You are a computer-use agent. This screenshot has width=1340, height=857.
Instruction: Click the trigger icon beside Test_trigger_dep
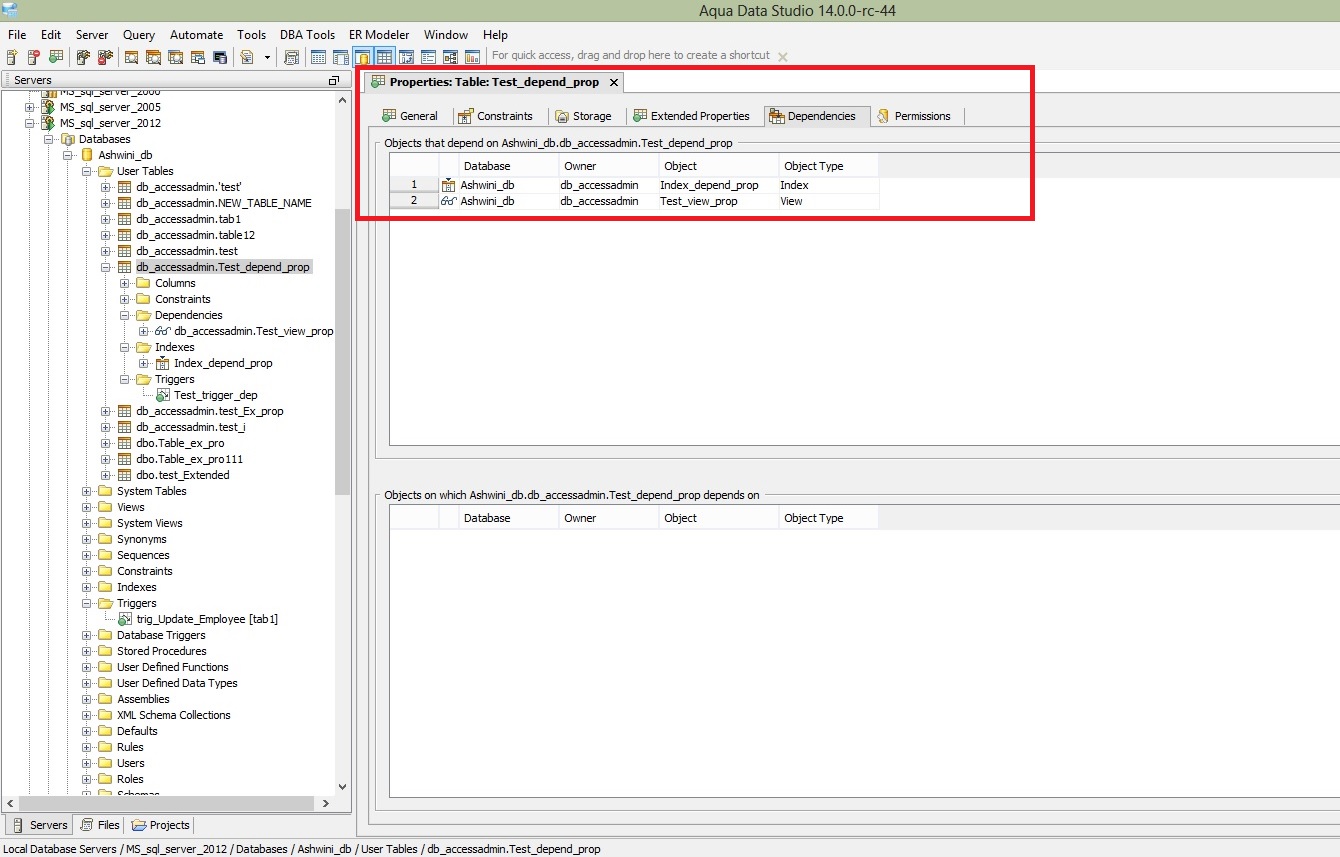pyautogui.click(x=163, y=395)
